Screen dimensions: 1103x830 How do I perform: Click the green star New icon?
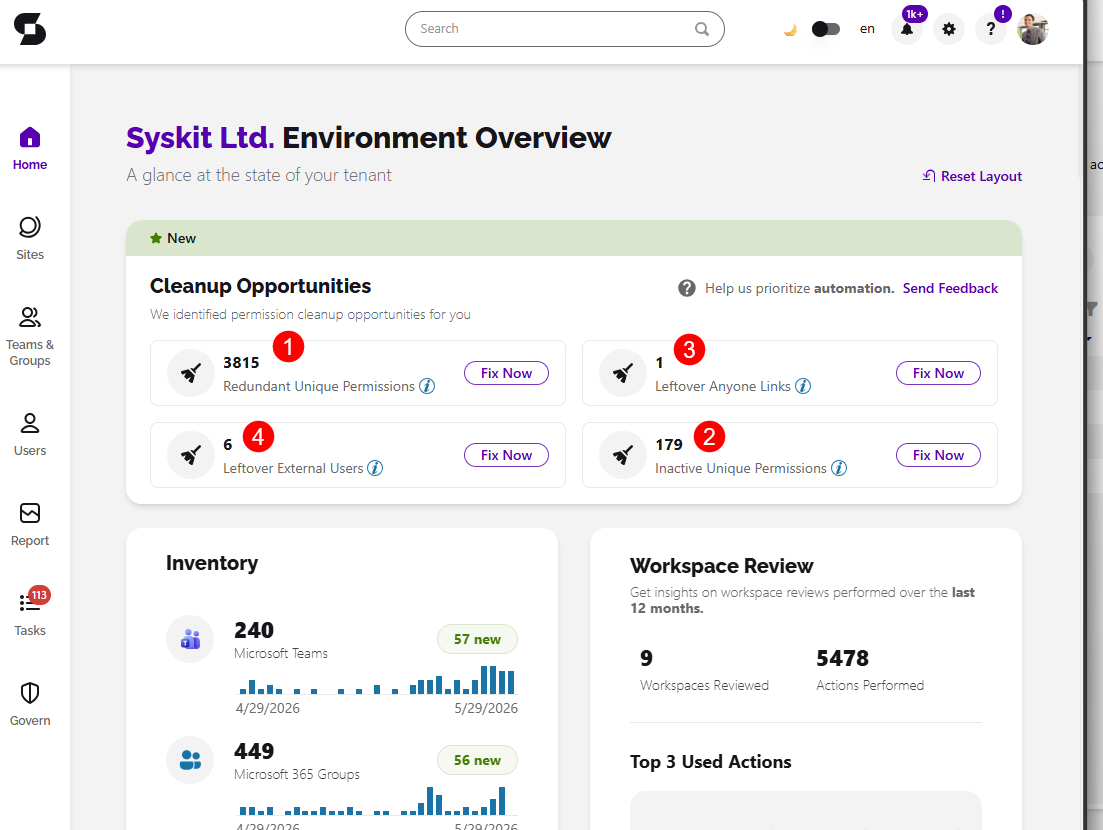pyautogui.click(x=156, y=238)
